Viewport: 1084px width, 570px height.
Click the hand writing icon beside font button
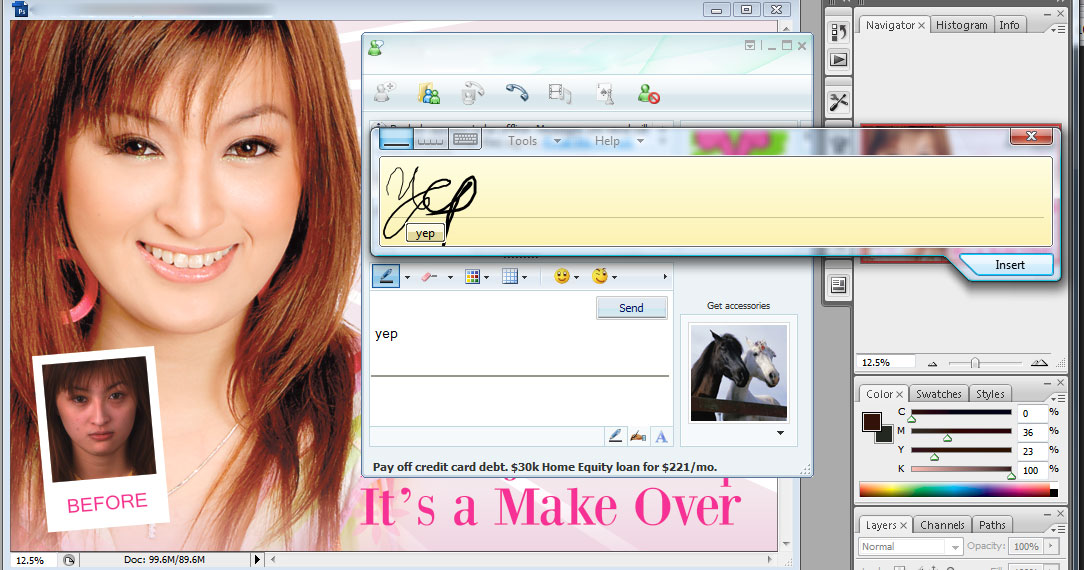coord(638,436)
